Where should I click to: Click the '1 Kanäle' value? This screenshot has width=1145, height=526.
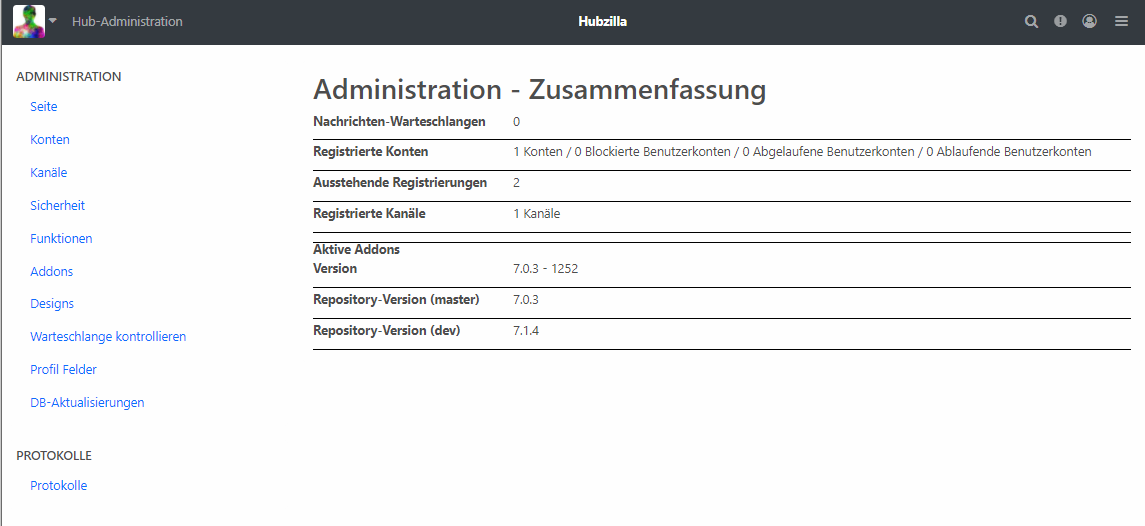537,213
